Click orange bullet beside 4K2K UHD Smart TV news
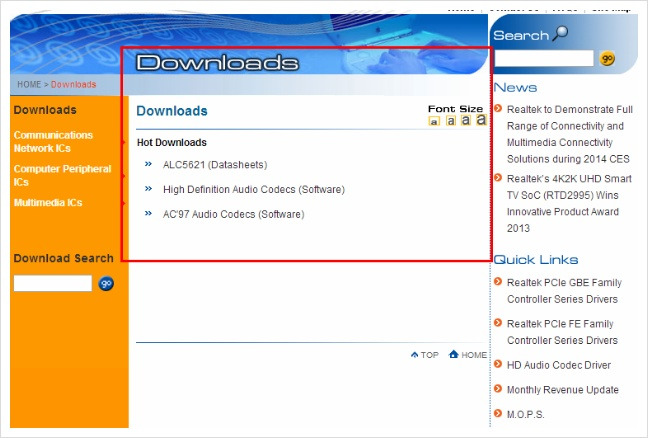This screenshot has width=648, height=438. coord(498,178)
